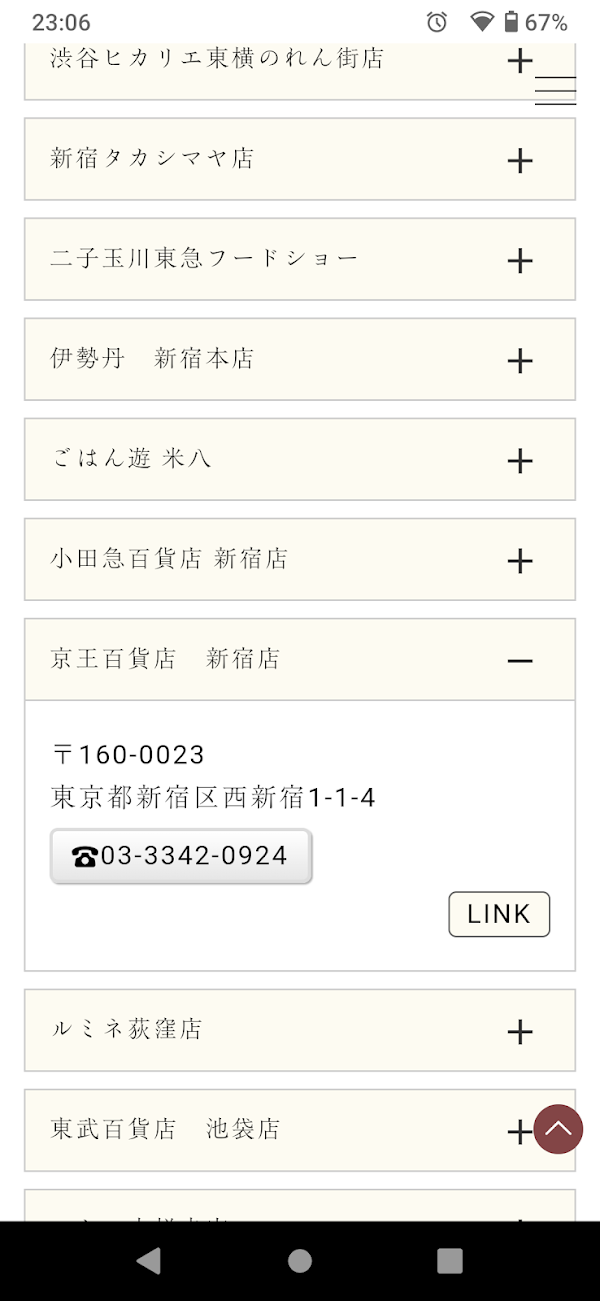Select the 東武百貨店 池袋店 store title

165,1129
